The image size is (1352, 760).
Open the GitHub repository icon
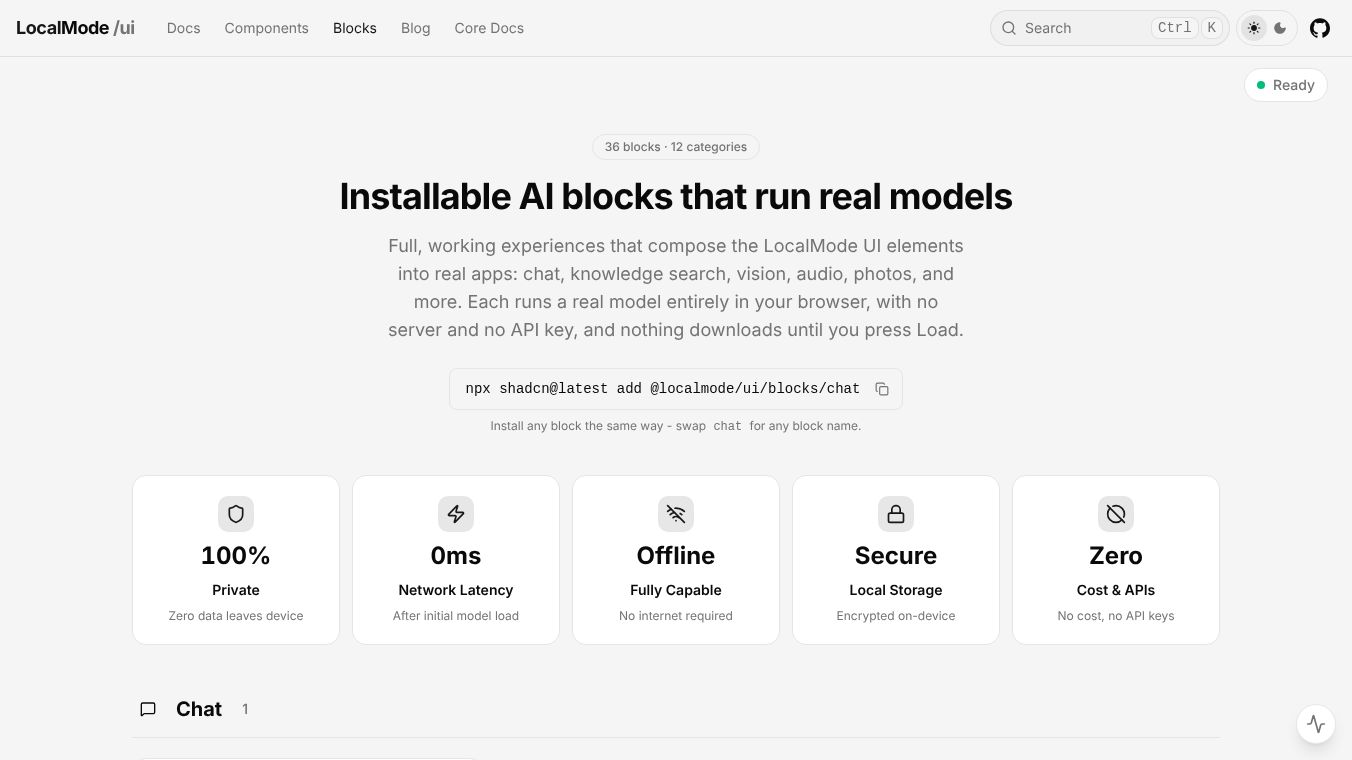click(1320, 28)
